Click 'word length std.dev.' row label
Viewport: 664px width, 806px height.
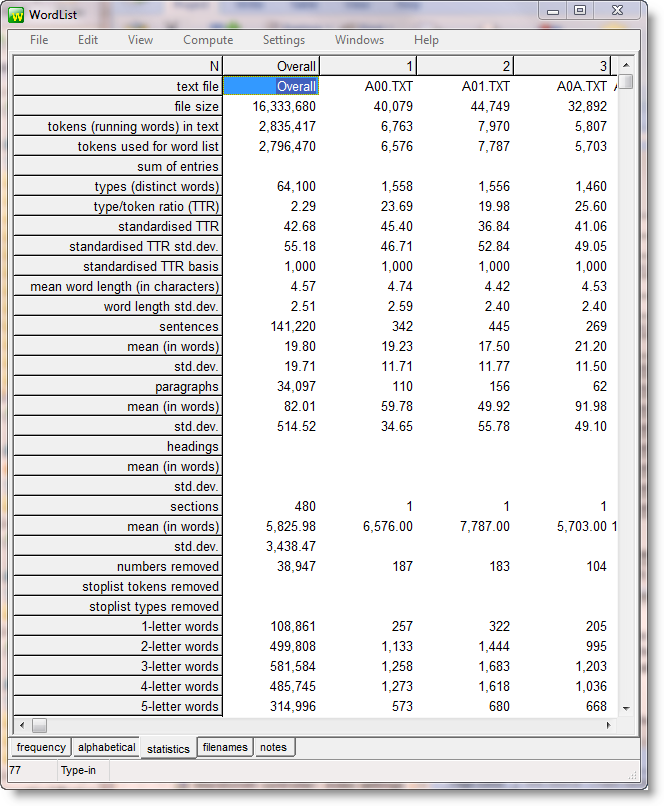[118, 307]
